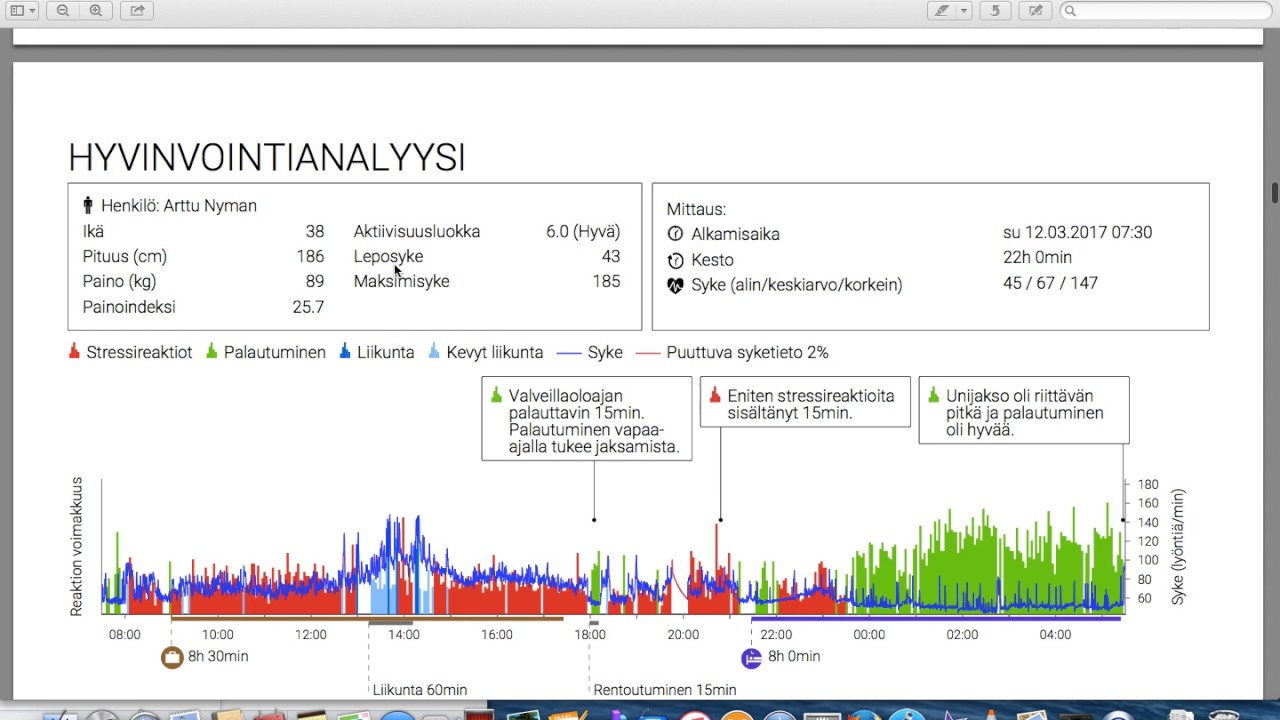Click red icon in Eniten stressireaktioita callout

pyautogui.click(x=715, y=395)
